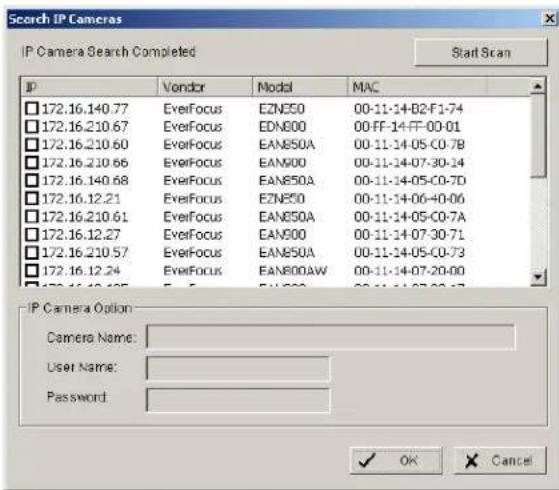
Task: Click model EAN800AW in the list
Action: point(293,271)
